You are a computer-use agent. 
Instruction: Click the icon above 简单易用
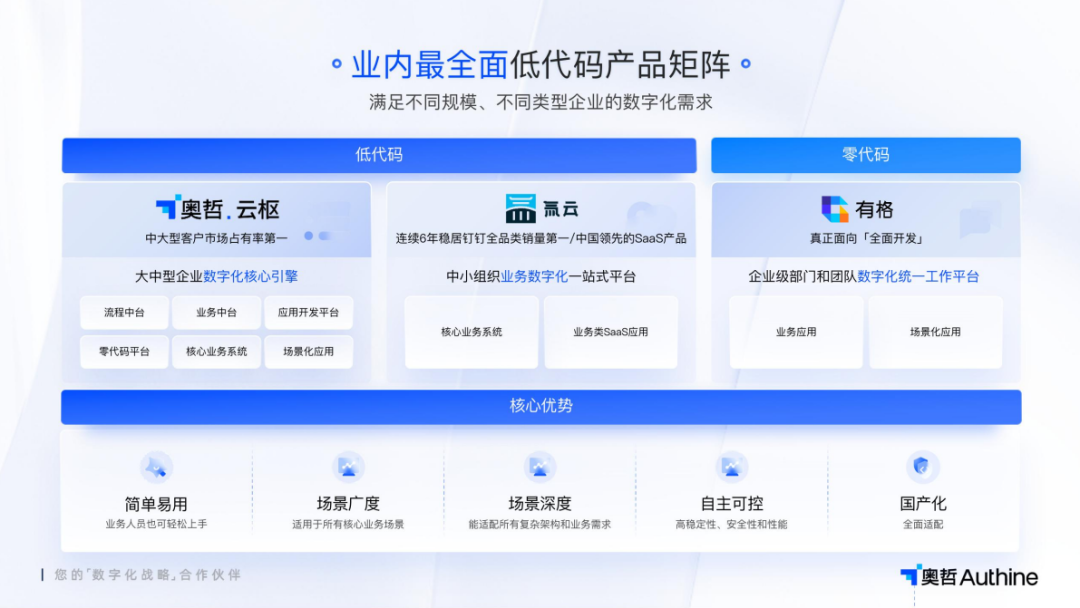[156, 468]
